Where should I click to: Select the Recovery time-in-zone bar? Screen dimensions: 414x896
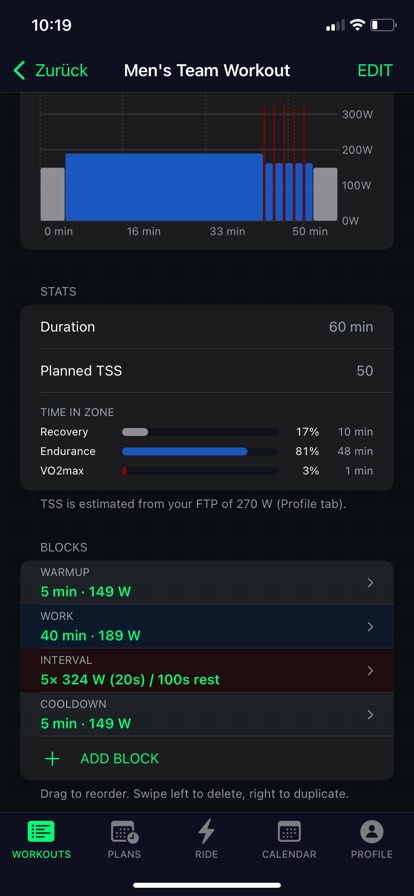(200, 432)
